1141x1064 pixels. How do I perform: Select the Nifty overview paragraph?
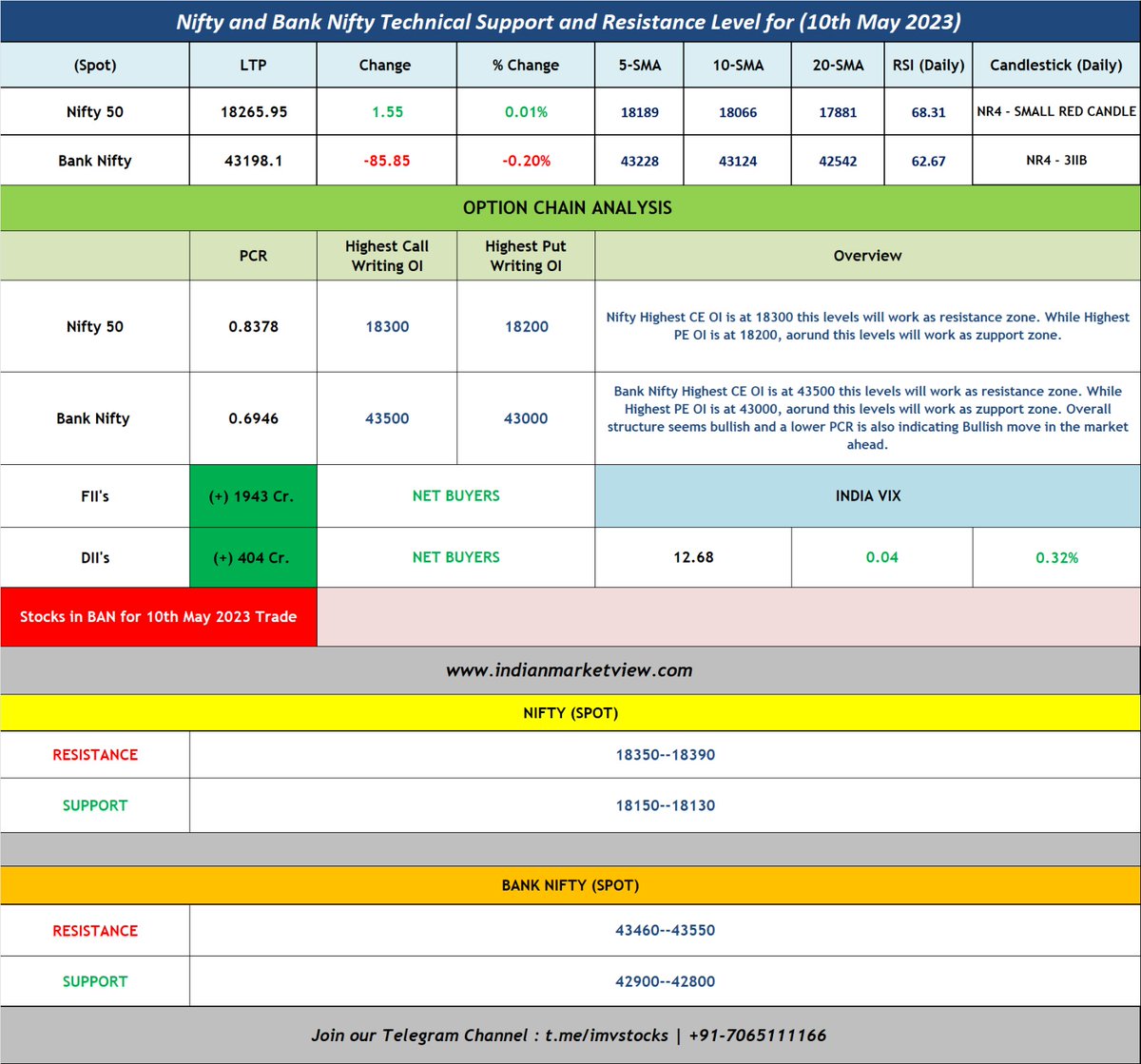867,326
